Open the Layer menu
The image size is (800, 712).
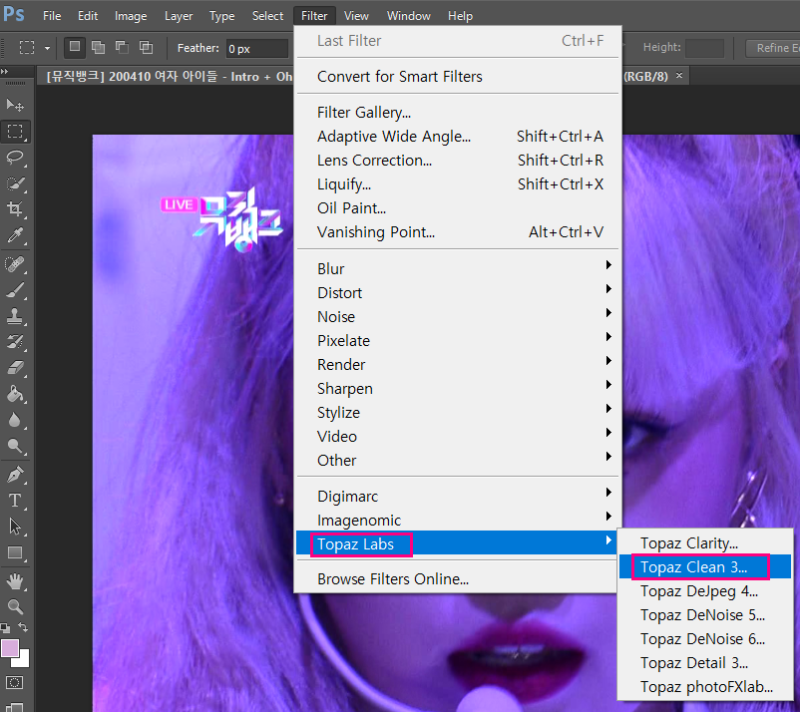click(179, 16)
